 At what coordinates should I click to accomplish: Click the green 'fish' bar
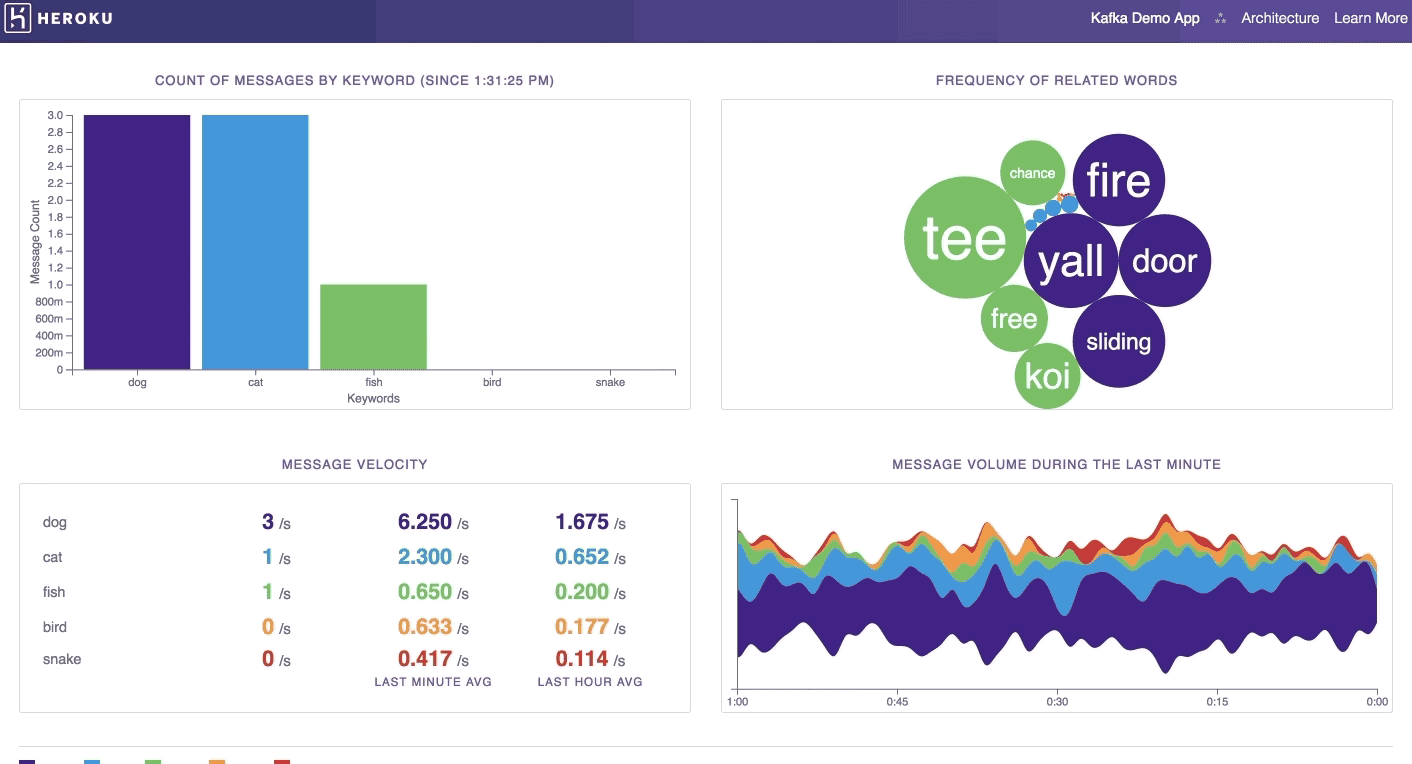coord(373,325)
